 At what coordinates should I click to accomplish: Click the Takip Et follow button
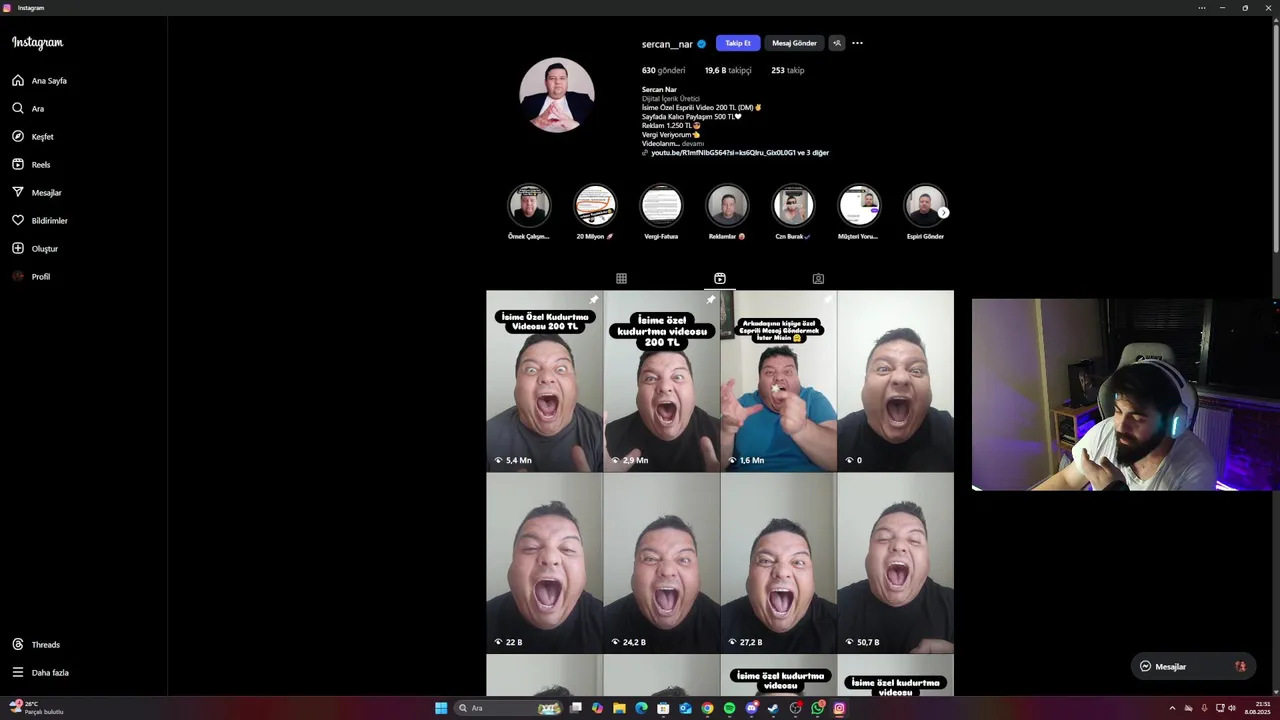coord(738,43)
